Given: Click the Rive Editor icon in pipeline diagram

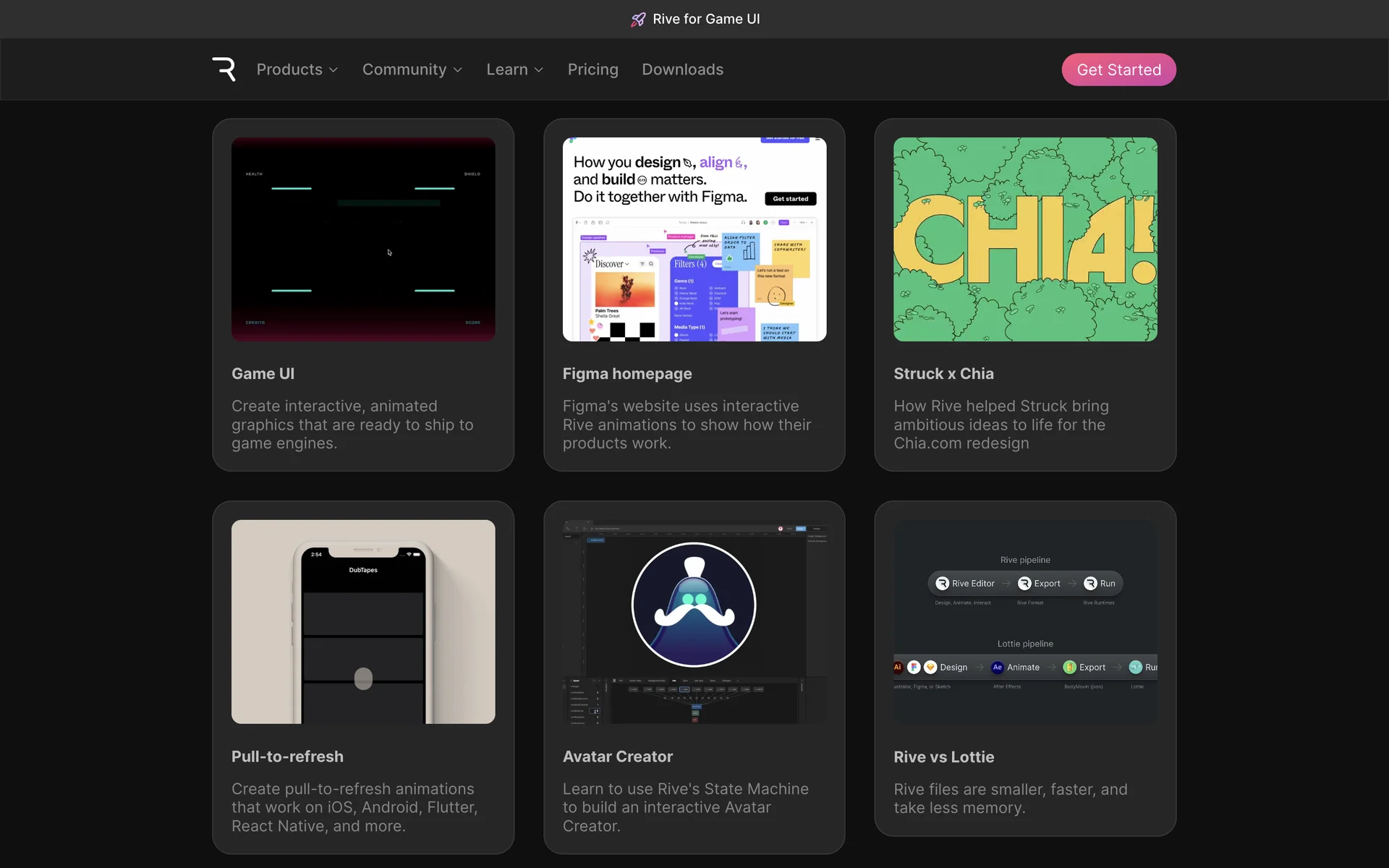Looking at the screenshot, I should [x=942, y=584].
